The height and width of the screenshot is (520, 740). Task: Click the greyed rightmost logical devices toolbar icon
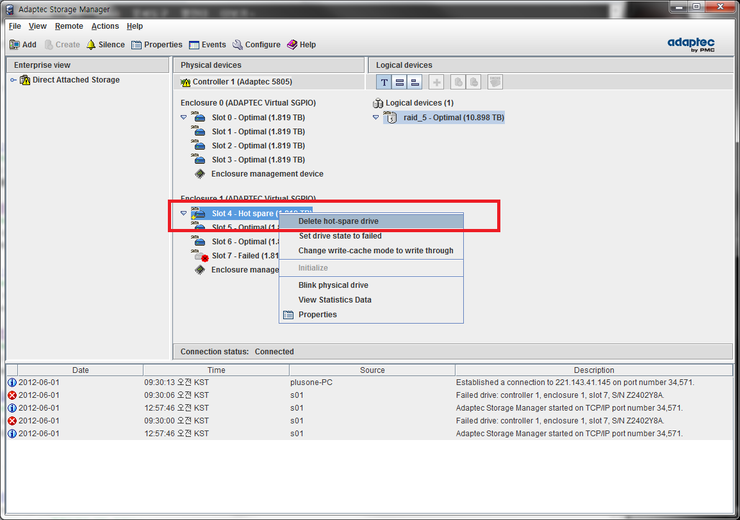495,82
